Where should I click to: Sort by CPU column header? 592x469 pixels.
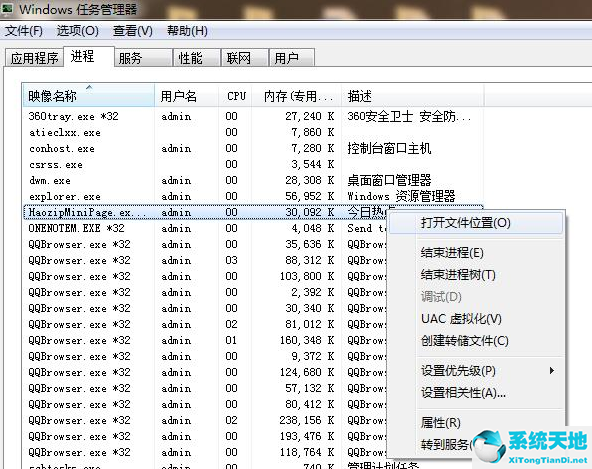(x=236, y=96)
